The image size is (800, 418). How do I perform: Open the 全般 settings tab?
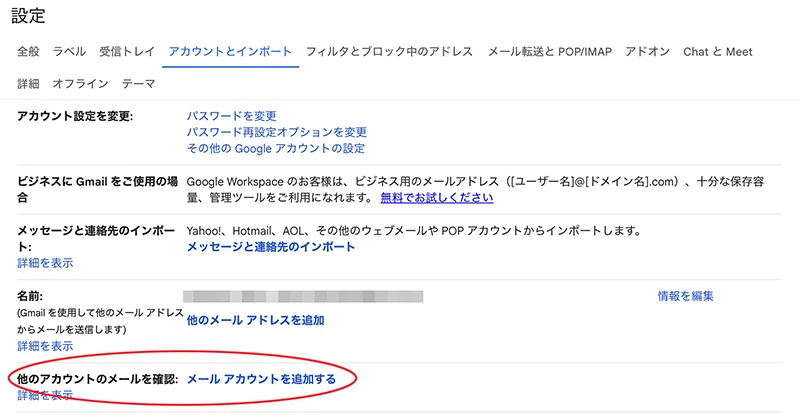click(29, 51)
